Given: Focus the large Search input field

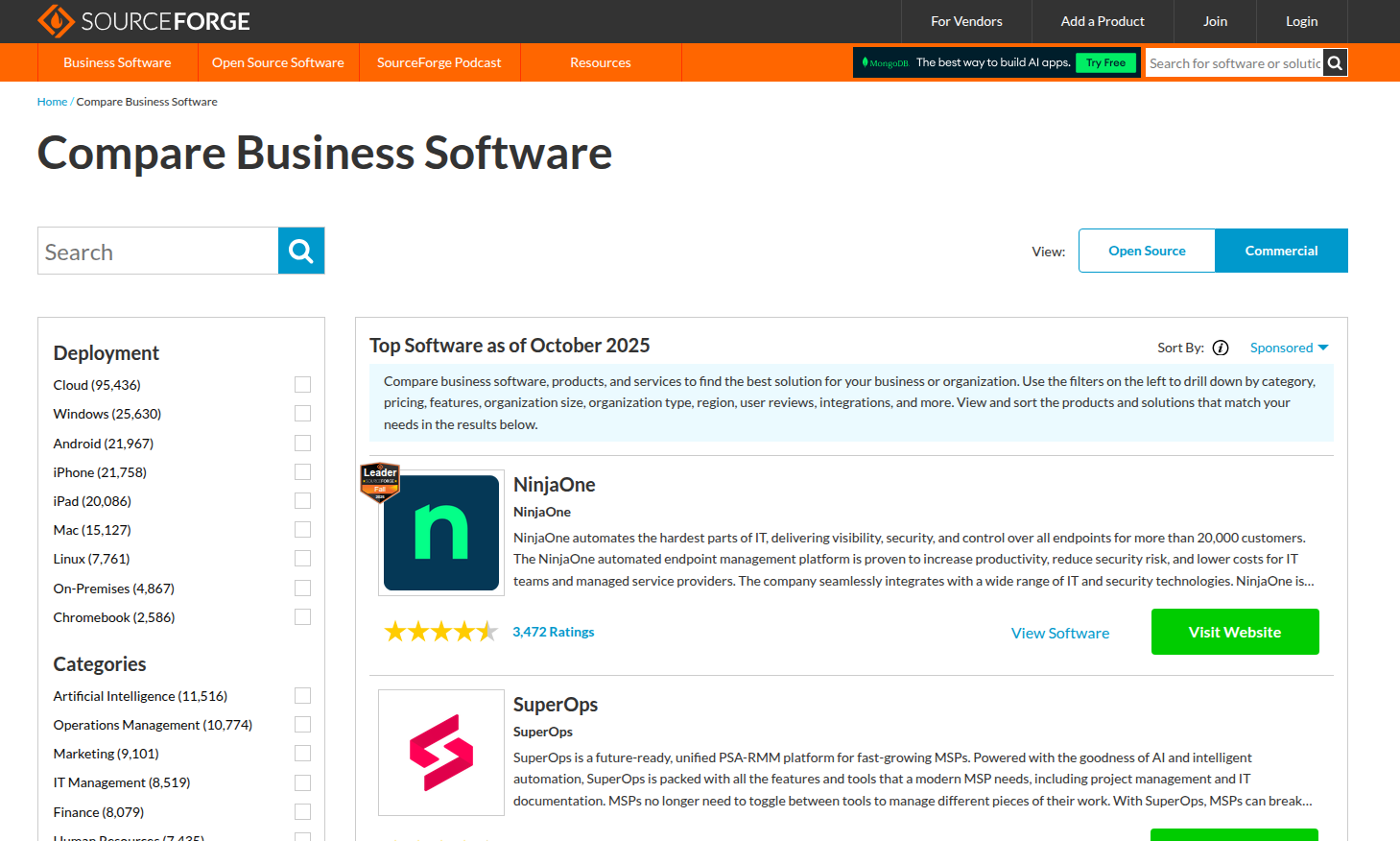Looking at the screenshot, I should point(158,252).
